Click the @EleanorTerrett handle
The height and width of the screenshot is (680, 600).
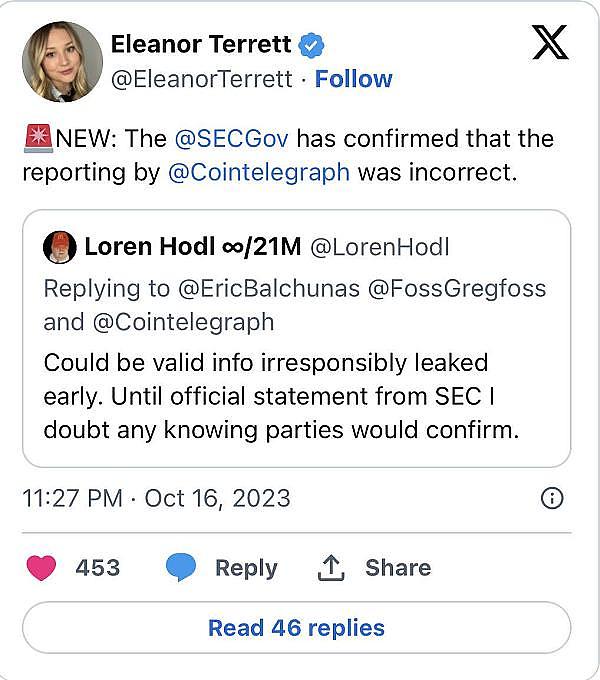click(x=203, y=79)
